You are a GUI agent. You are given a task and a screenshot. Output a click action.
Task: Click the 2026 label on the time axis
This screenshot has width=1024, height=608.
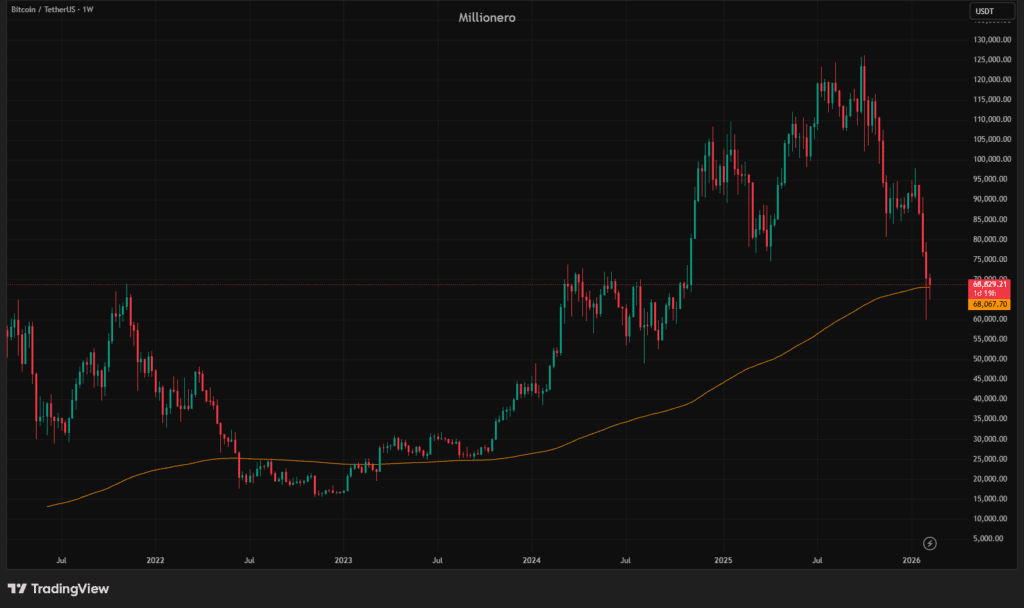910,562
